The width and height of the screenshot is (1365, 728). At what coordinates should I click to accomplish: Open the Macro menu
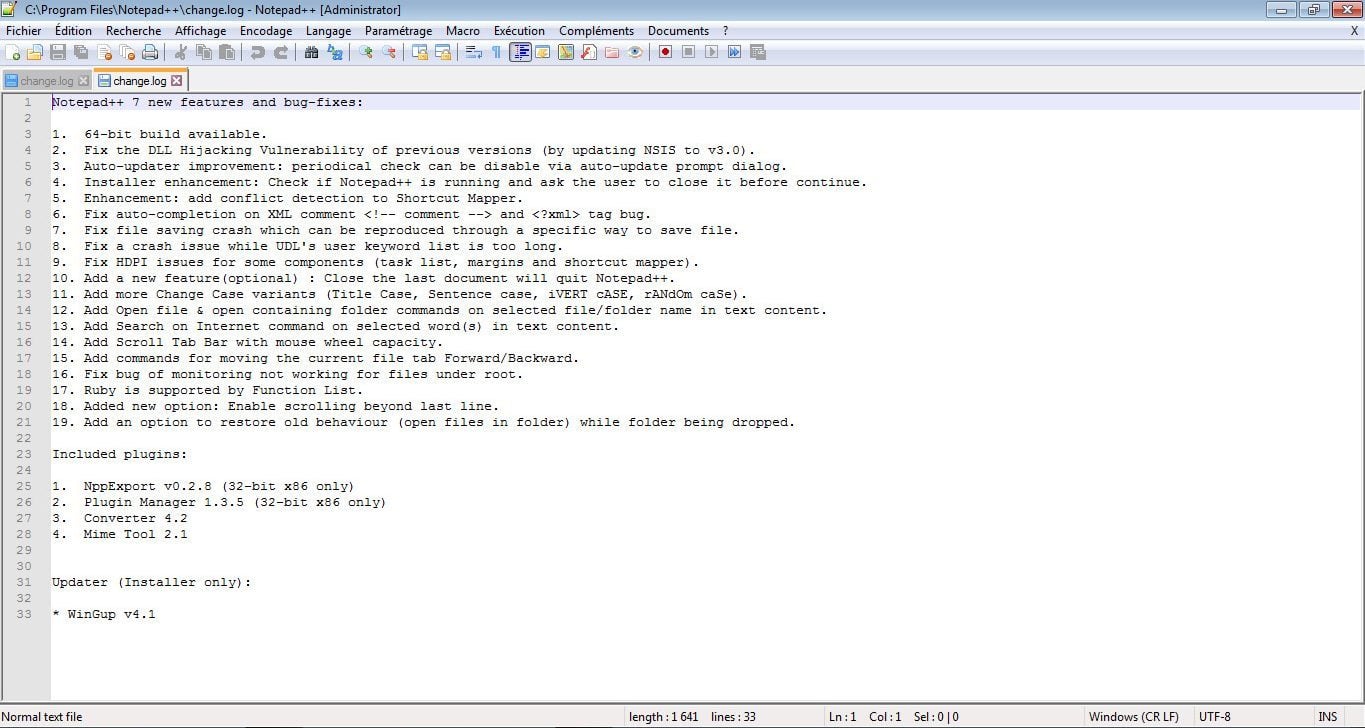[463, 31]
